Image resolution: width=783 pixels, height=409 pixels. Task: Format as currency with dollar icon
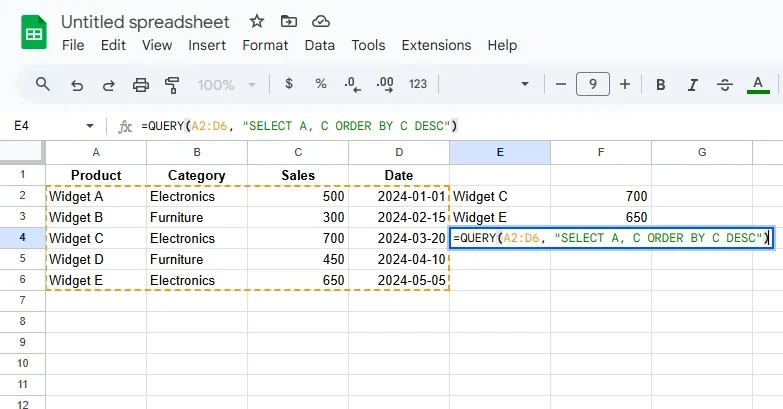pos(289,85)
